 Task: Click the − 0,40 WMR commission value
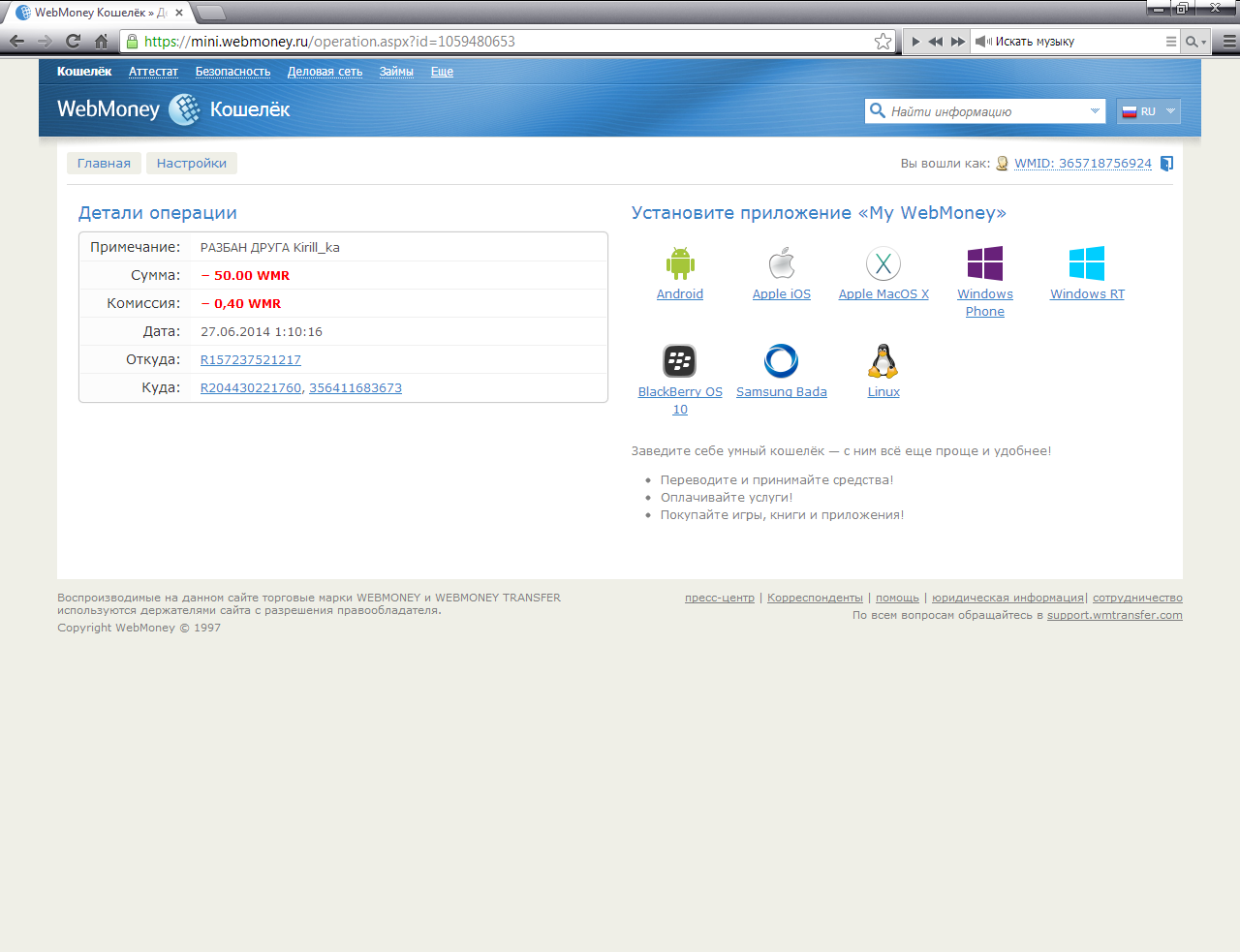(x=241, y=304)
